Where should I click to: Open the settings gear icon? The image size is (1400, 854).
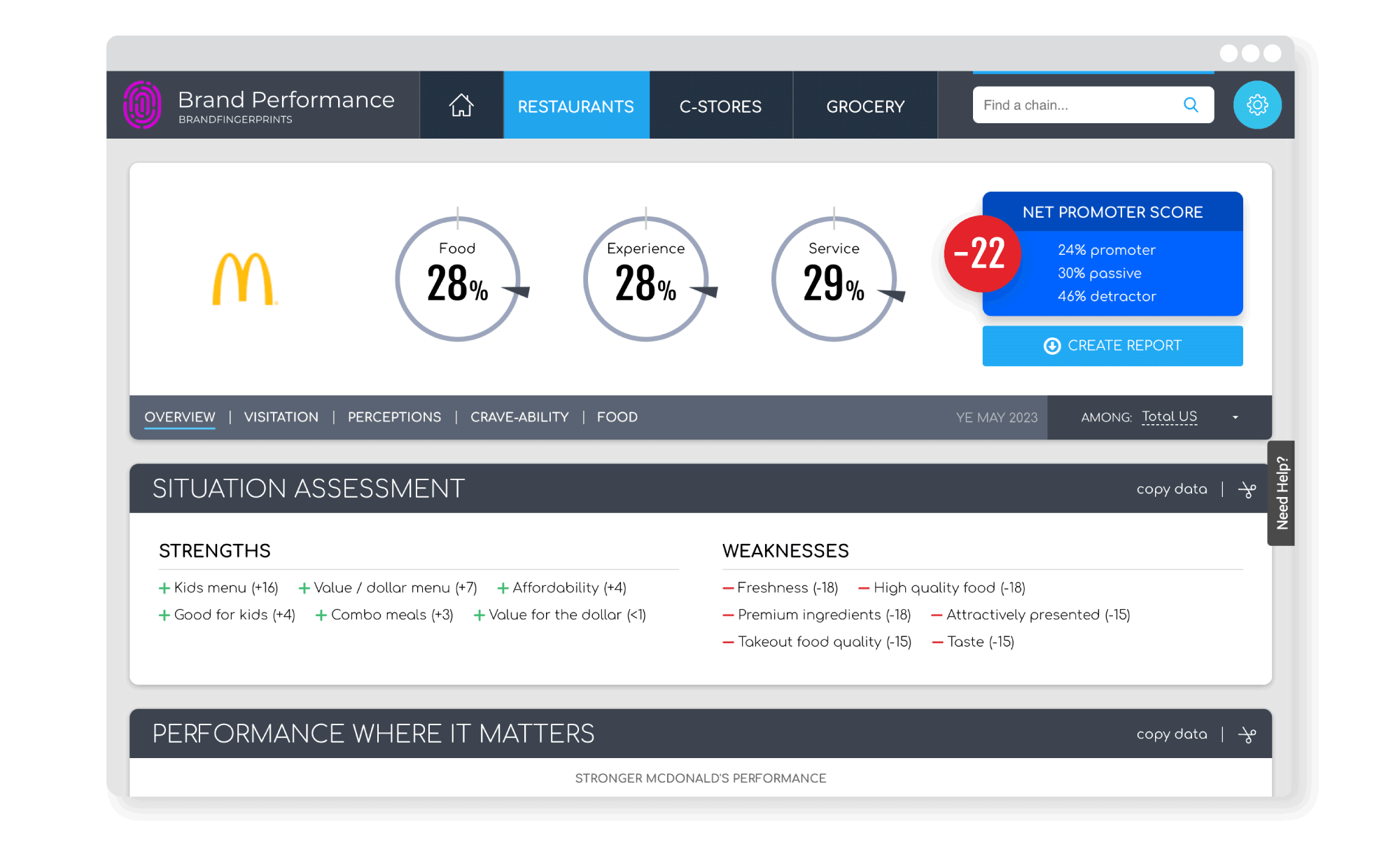coord(1256,104)
